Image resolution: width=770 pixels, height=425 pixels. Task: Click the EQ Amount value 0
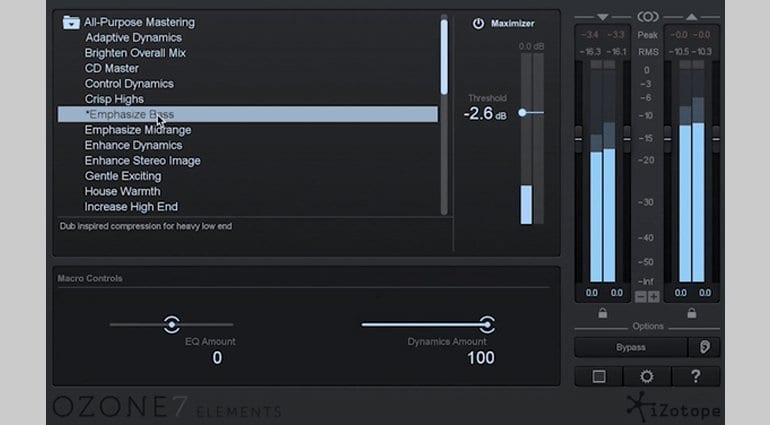click(x=217, y=358)
